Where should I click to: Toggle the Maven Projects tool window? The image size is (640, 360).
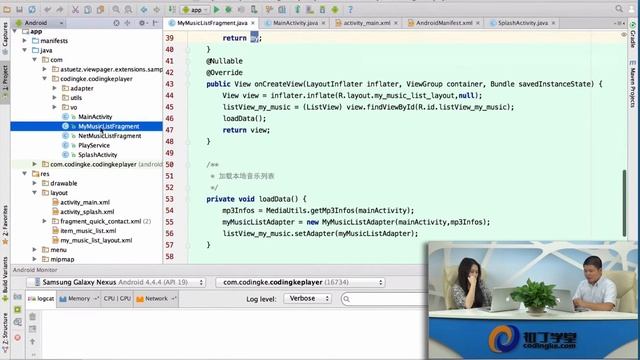(633, 84)
